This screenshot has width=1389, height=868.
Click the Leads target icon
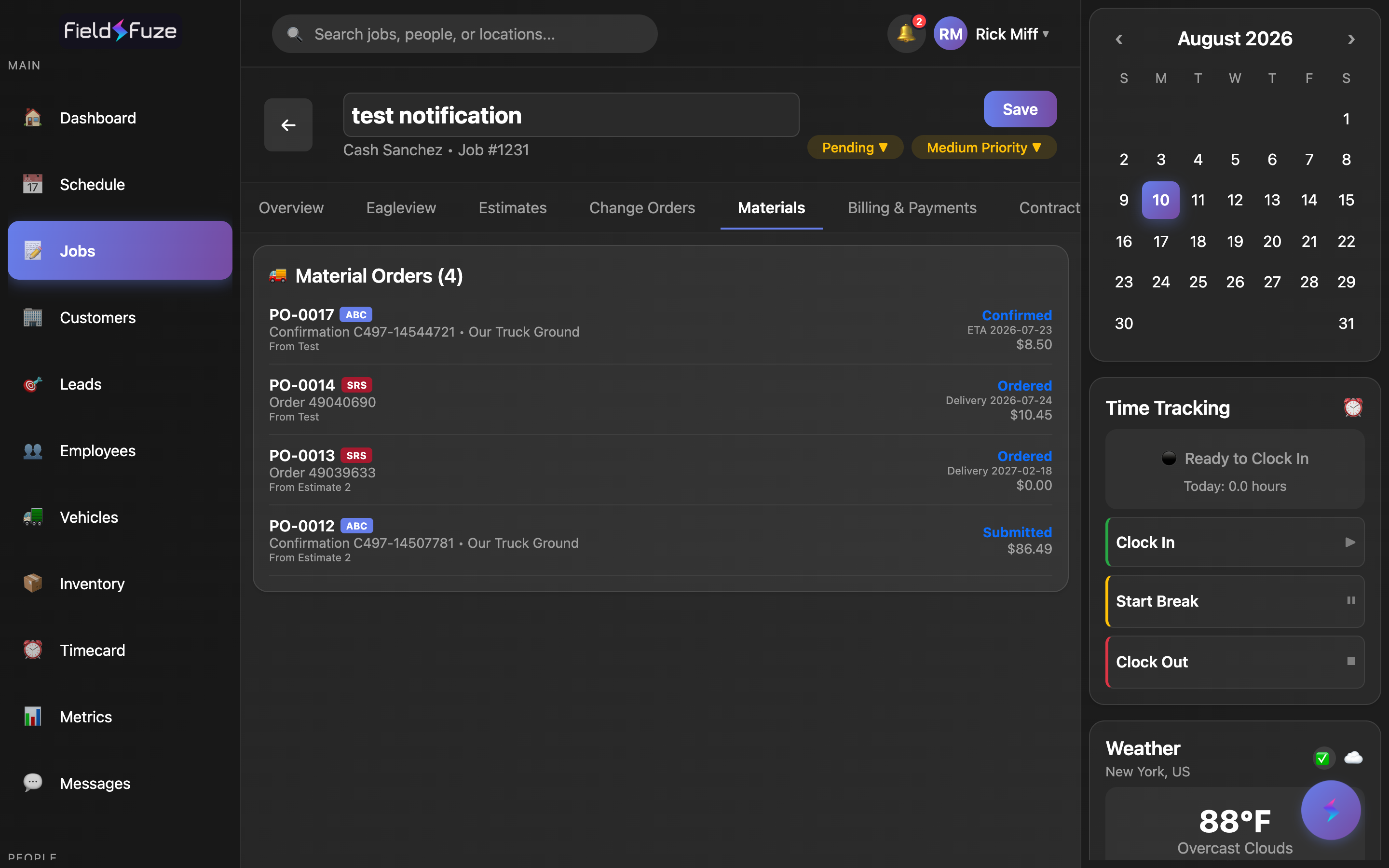click(x=33, y=384)
